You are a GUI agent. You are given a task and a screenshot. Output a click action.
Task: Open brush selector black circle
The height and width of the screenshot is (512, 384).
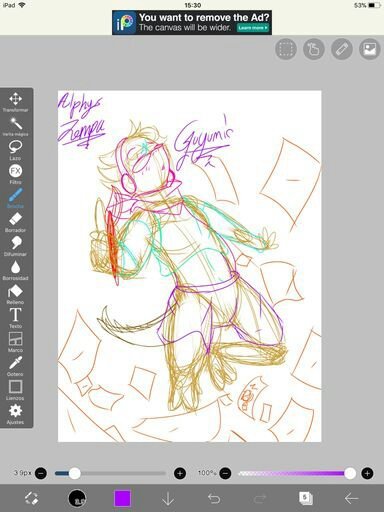point(77,498)
